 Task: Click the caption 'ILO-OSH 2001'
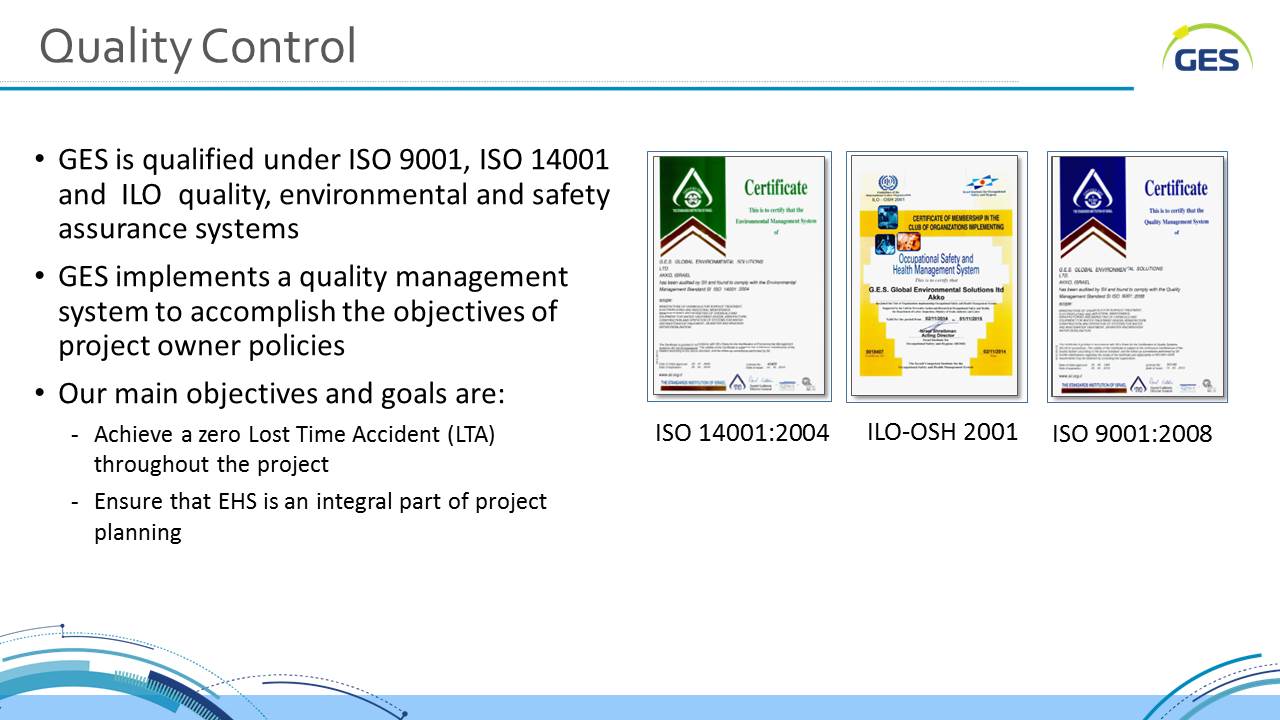click(x=942, y=432)
